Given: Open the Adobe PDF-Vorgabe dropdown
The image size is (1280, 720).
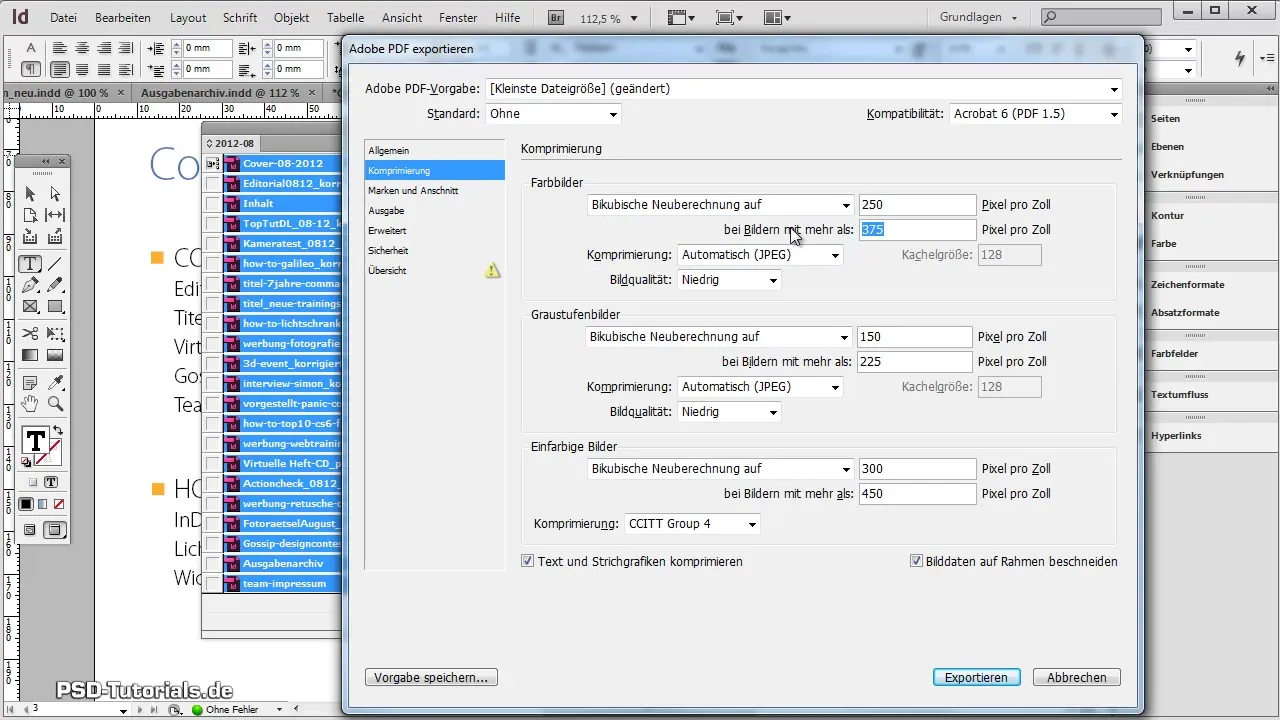Looking at the screenshot, I should (x=803, y=89).
